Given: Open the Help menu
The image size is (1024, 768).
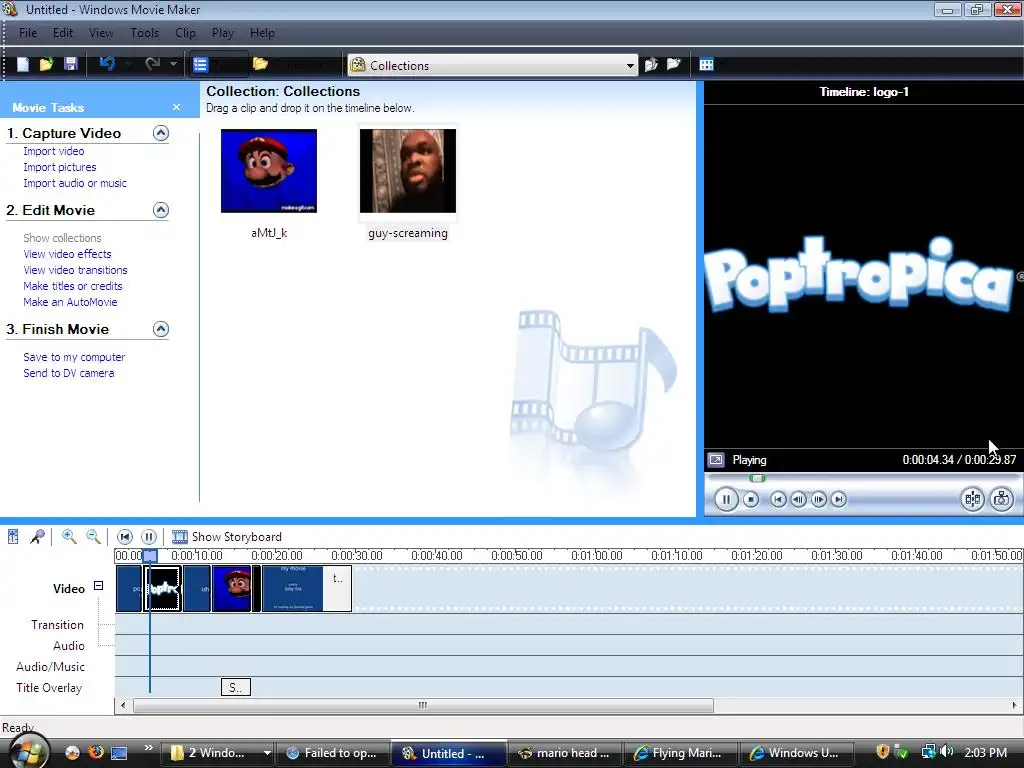Looking at the screenshot, I should click(262, 33).
